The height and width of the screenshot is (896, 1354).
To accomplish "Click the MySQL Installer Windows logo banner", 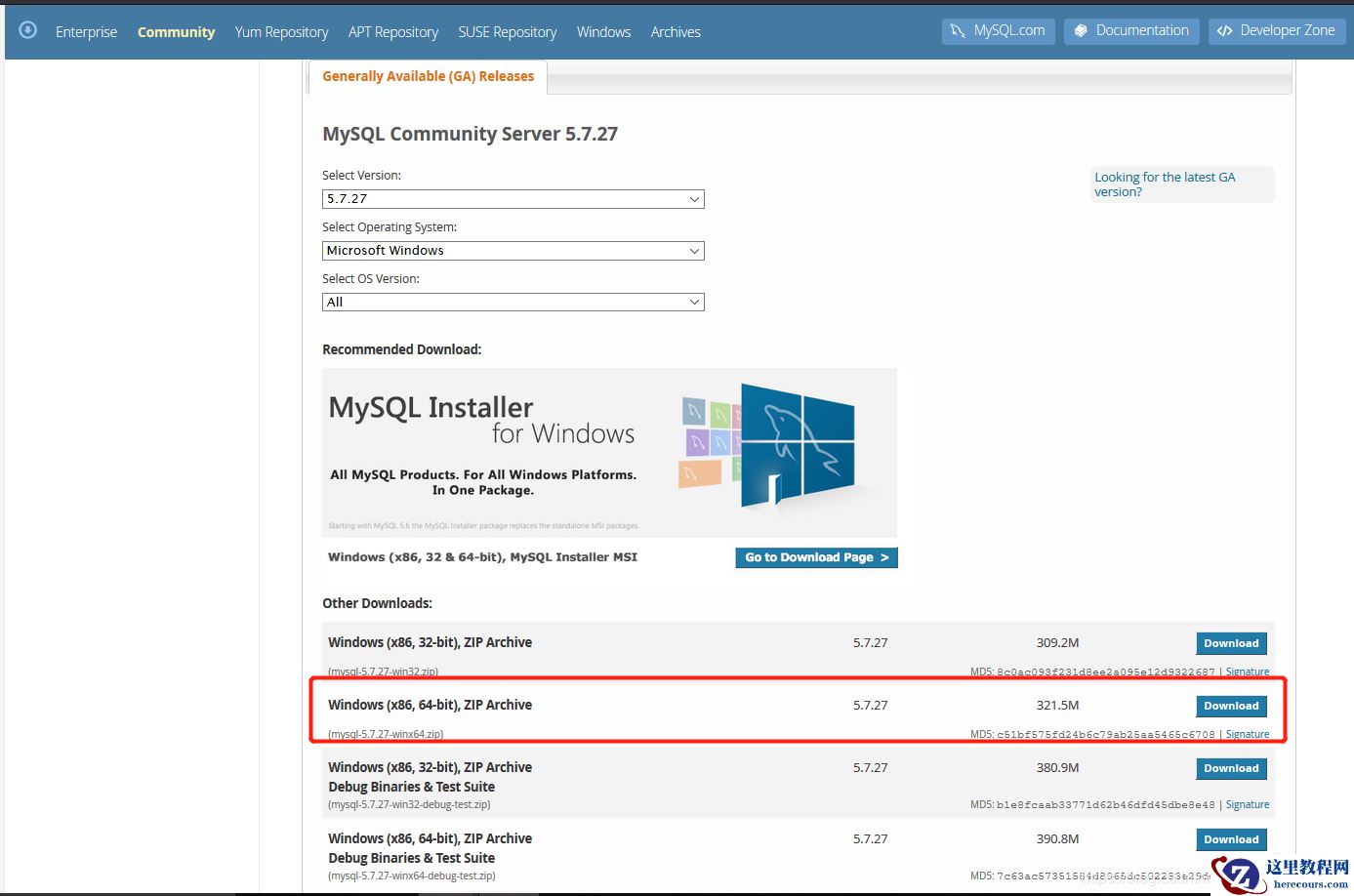I will 609,452.
